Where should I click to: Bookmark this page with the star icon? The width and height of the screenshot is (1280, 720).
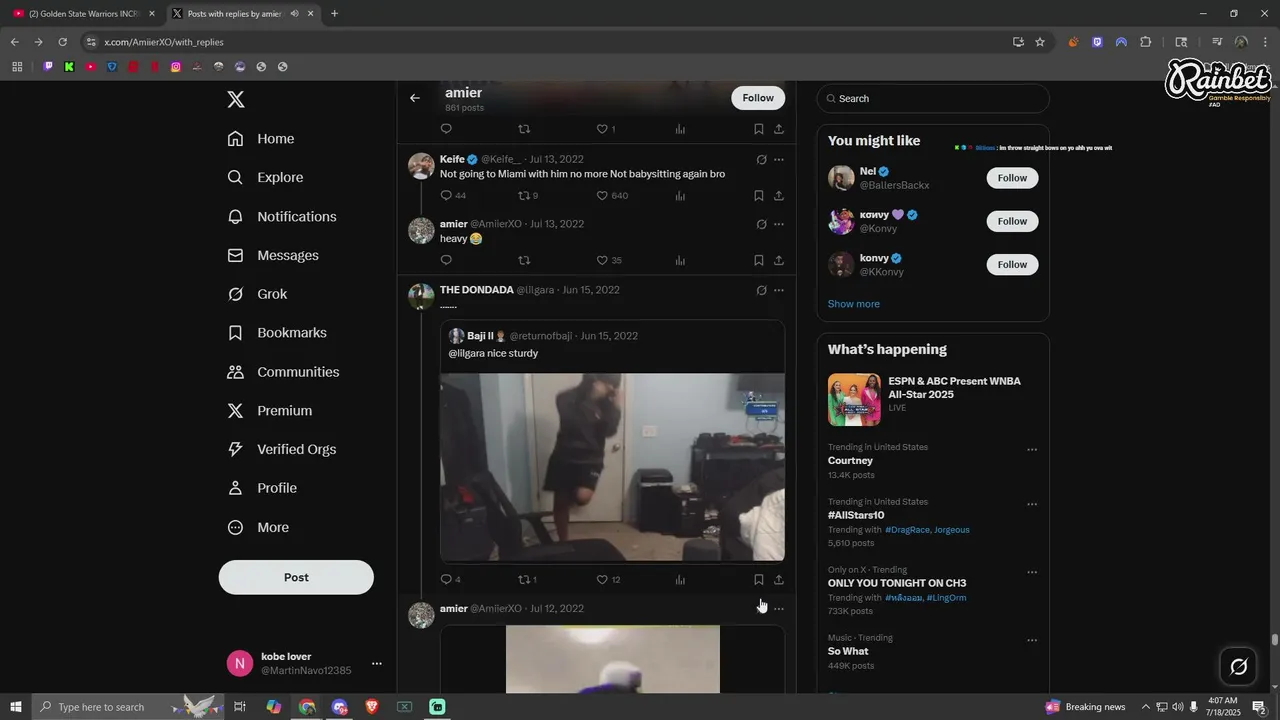(x=1040, y=42)
